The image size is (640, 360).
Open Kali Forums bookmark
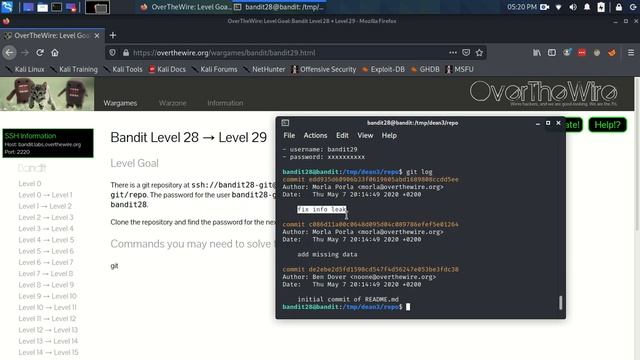coord(214,69)
